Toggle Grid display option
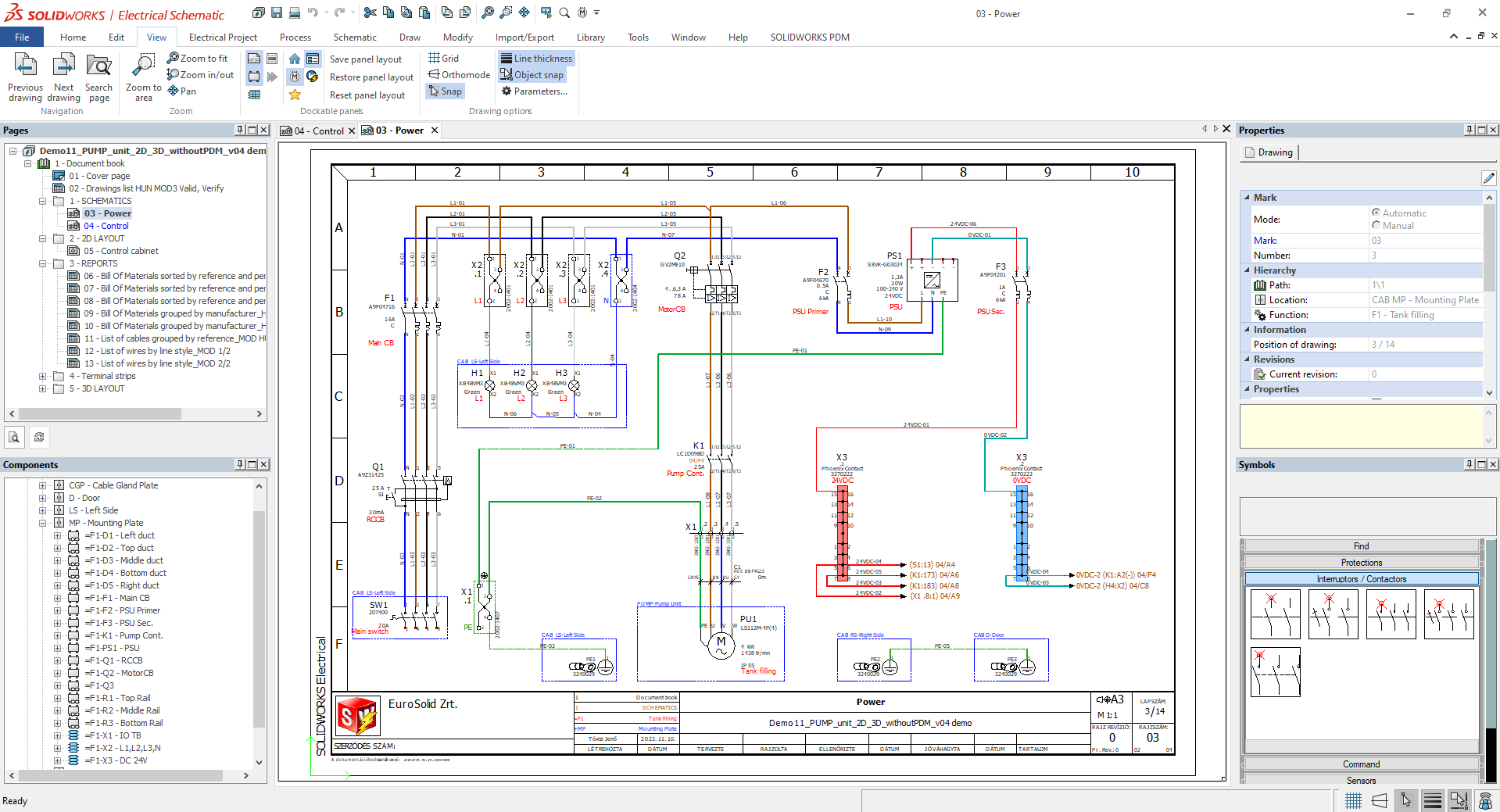This screenshot has width=1500, height=812. 444,59
